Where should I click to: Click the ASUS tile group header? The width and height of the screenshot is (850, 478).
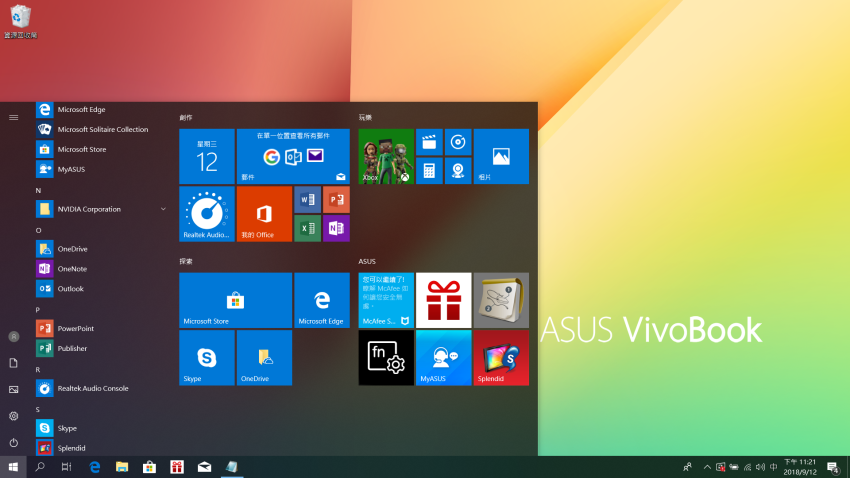tap(367, 261)
